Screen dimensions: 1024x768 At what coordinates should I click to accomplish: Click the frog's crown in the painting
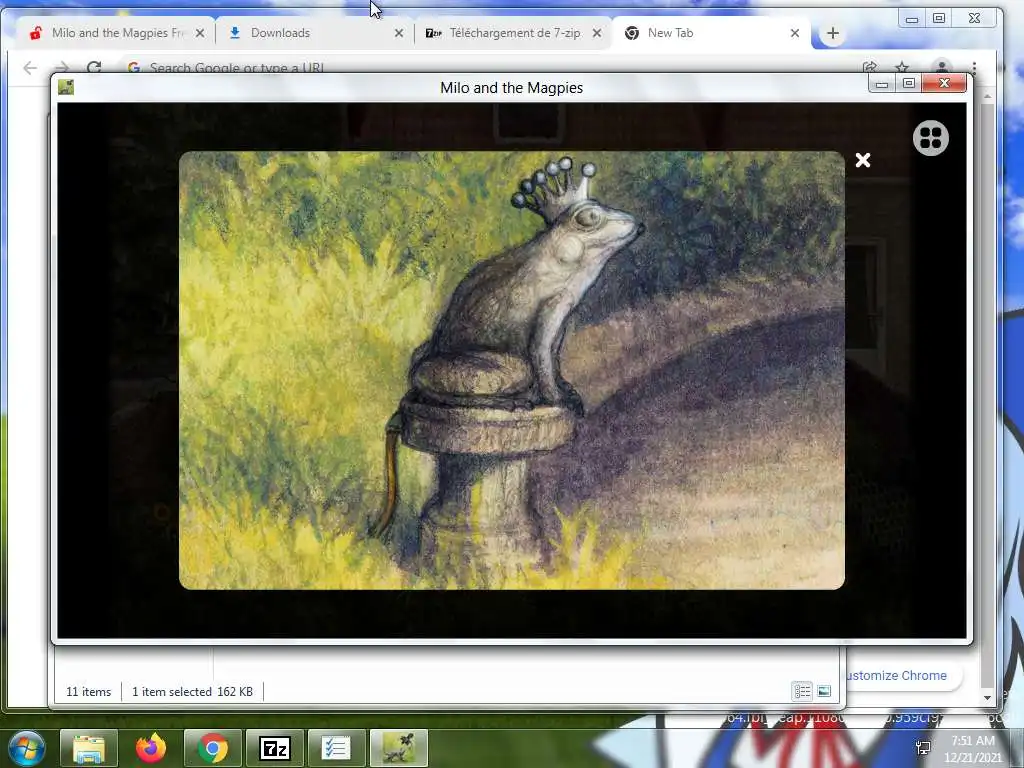pyautogui.click(x=553, y=186)
